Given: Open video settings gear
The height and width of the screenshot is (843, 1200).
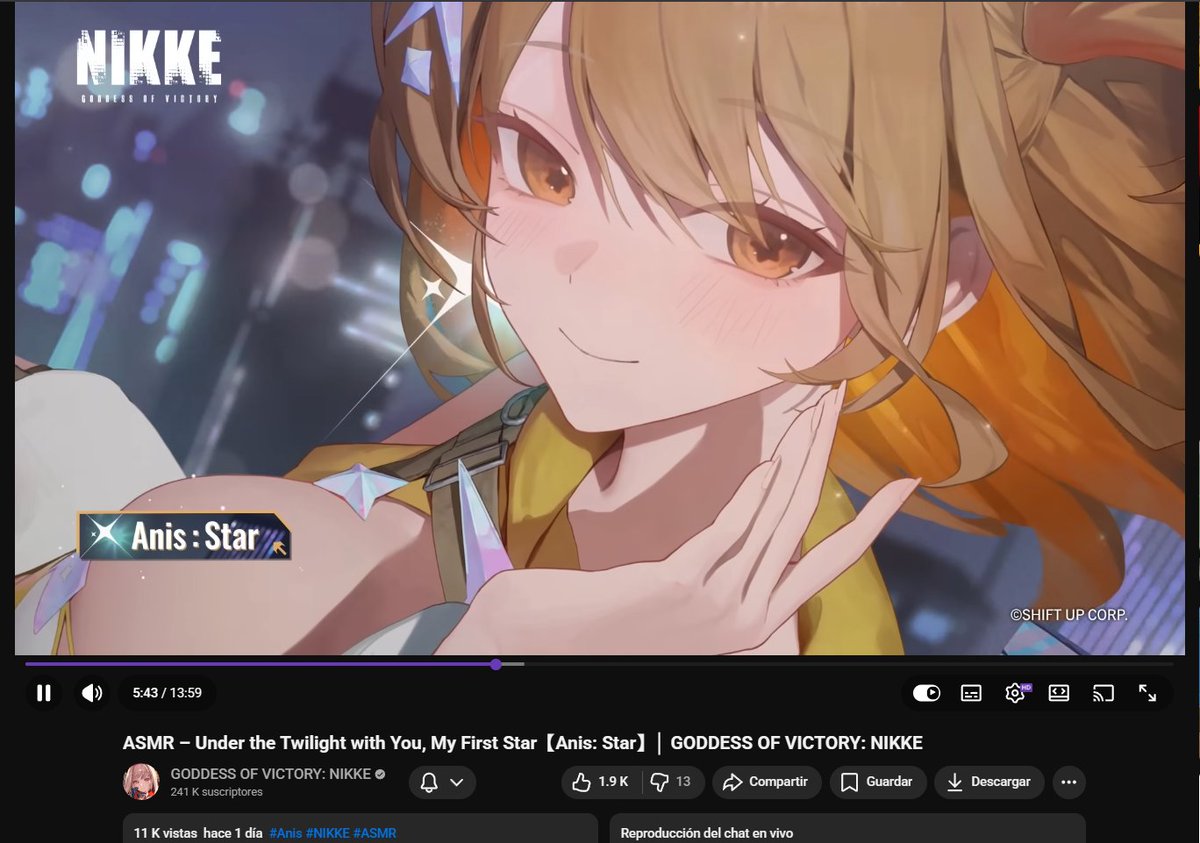Looking at the screenshot, I should pos(1015,693).
